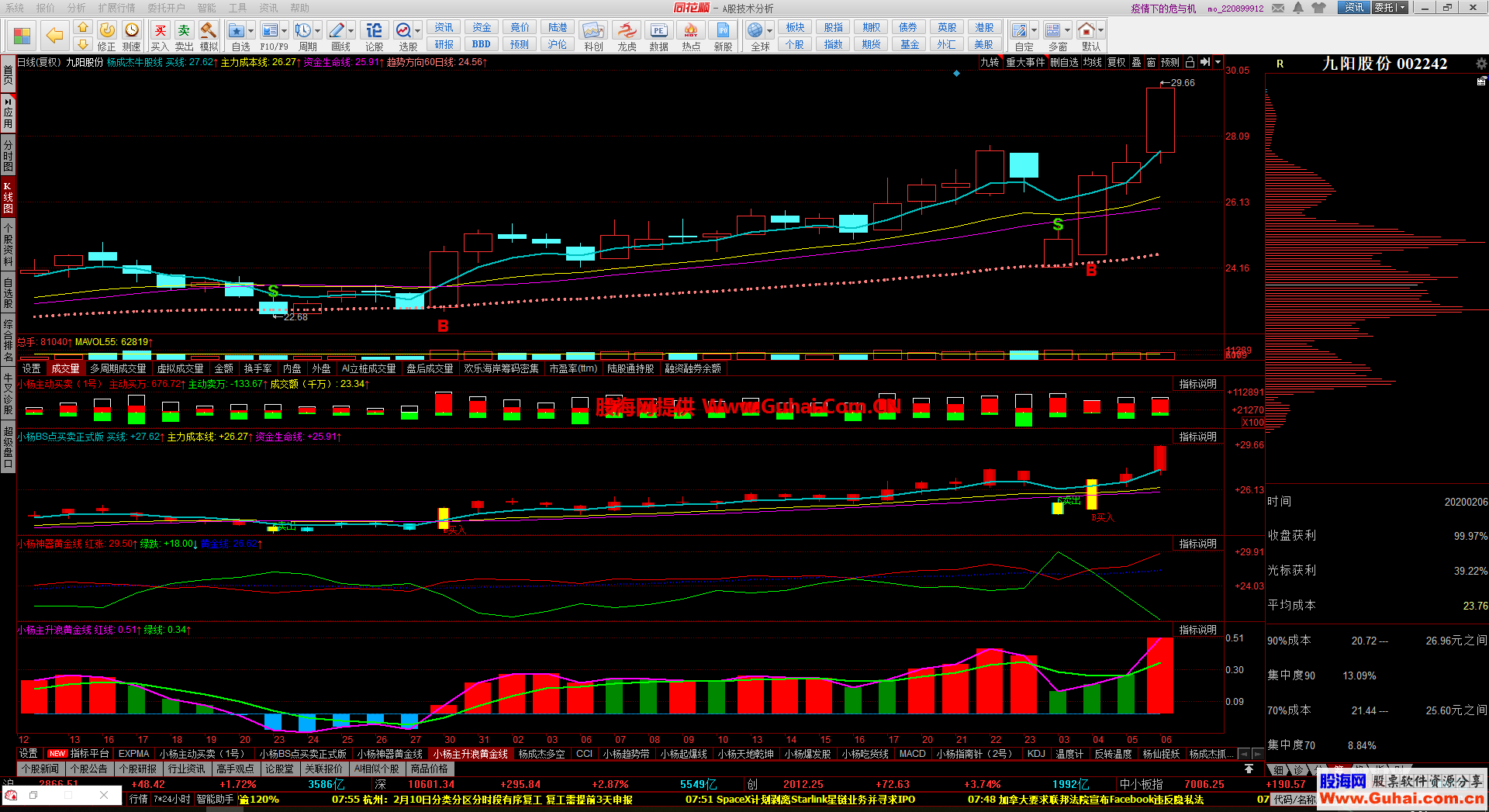Click the 港股 market button
The width and height of the screenshot is (1489, 812).
point(984,27)
